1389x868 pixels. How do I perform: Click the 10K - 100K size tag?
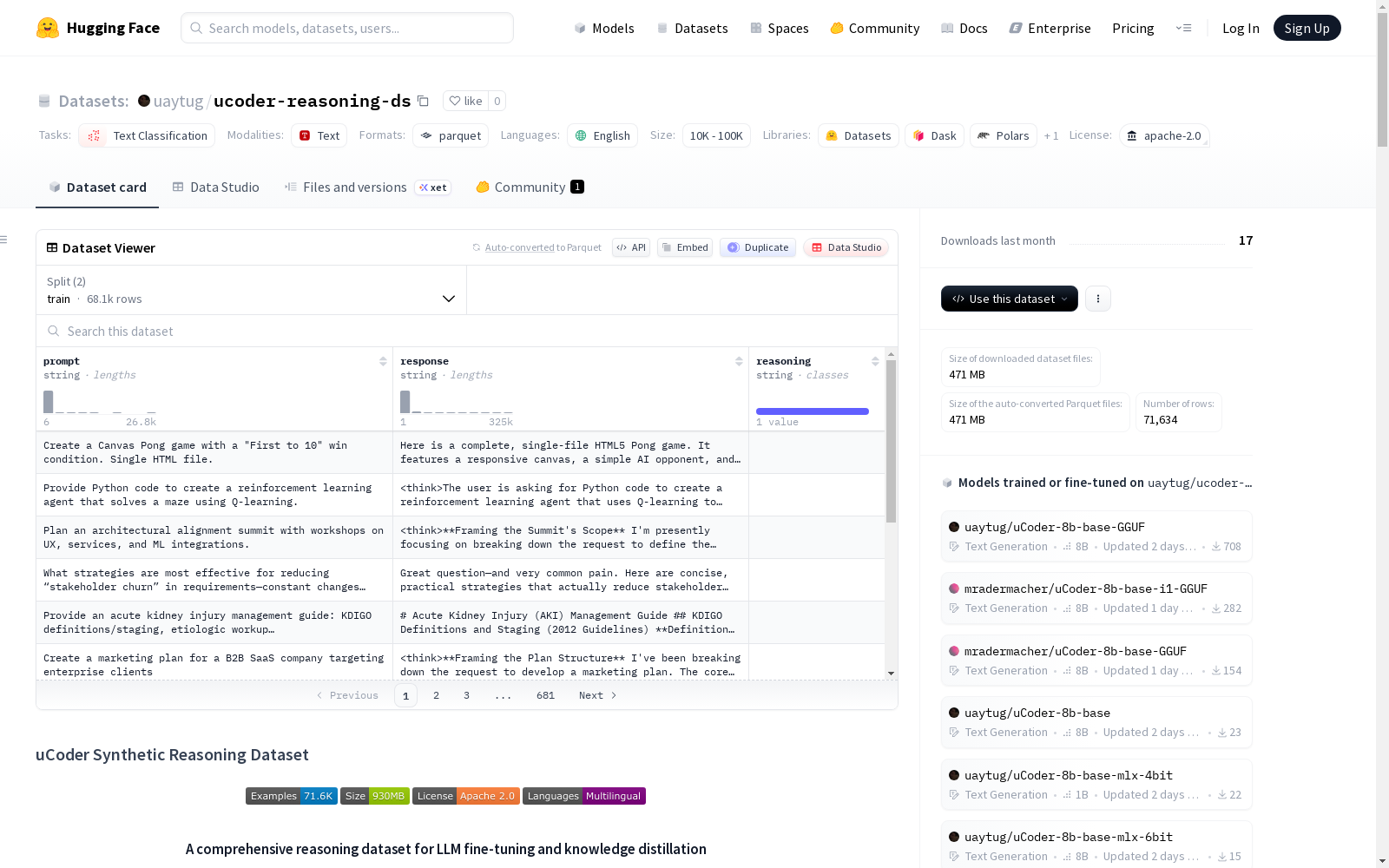click(x=716, y=135)
